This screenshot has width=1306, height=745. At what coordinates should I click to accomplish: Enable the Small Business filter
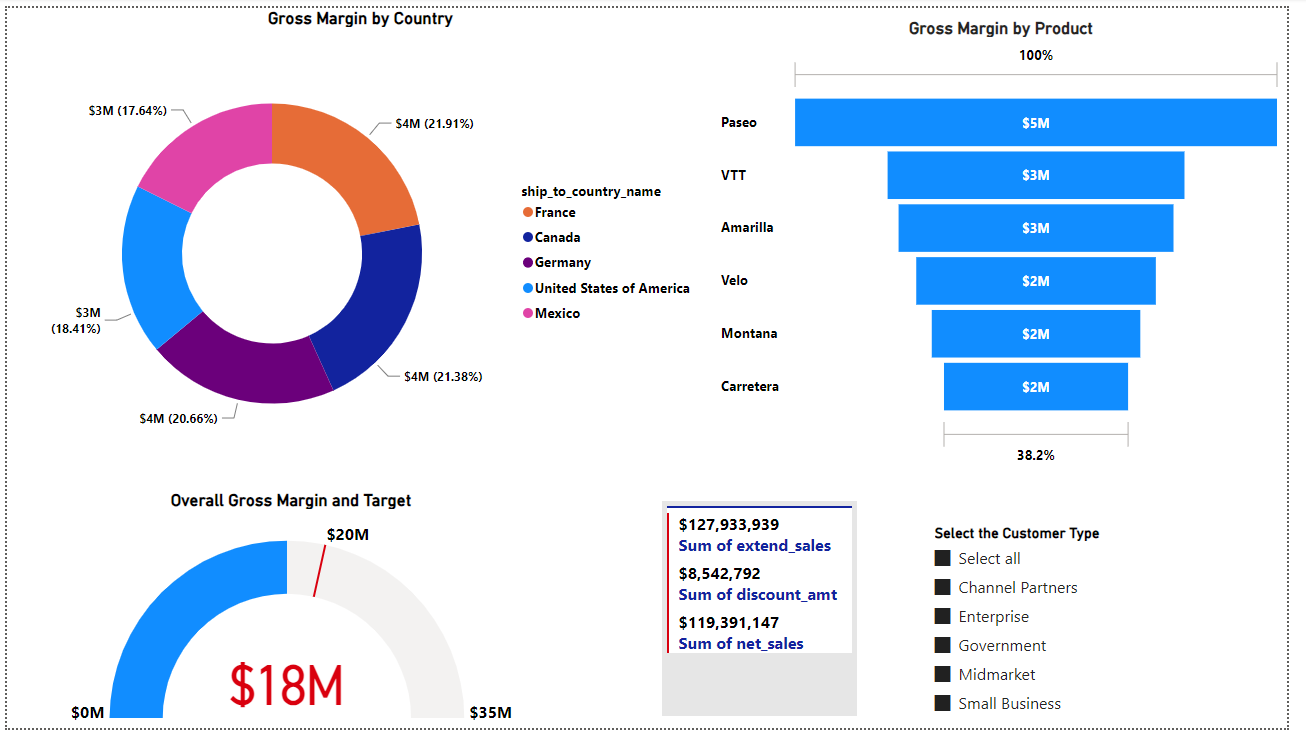click(x=941, y=703)
